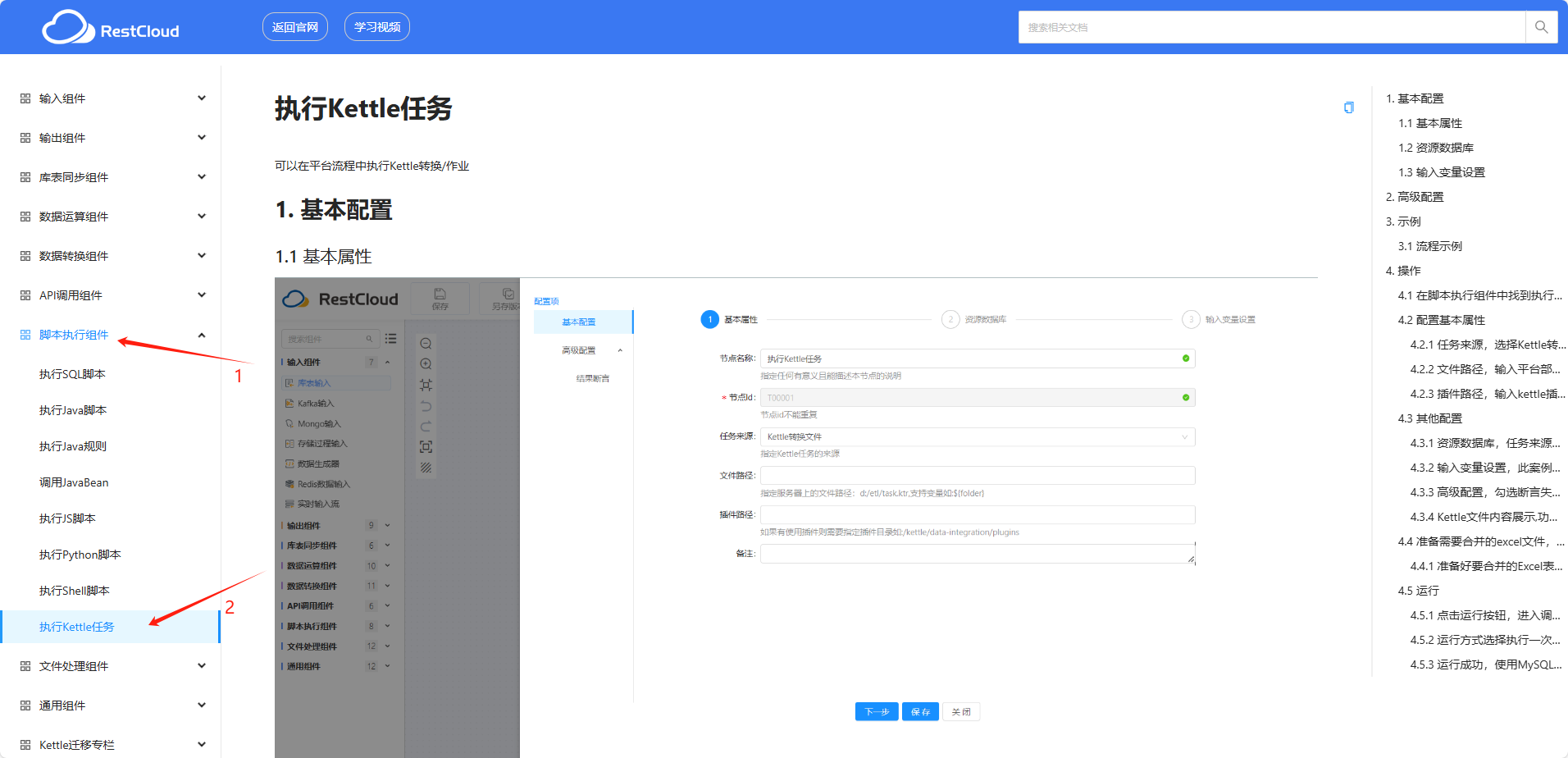Open outline entry '4.5 运行'
The height and width of the screenshot is (758, 1568).
point(1419,591)
